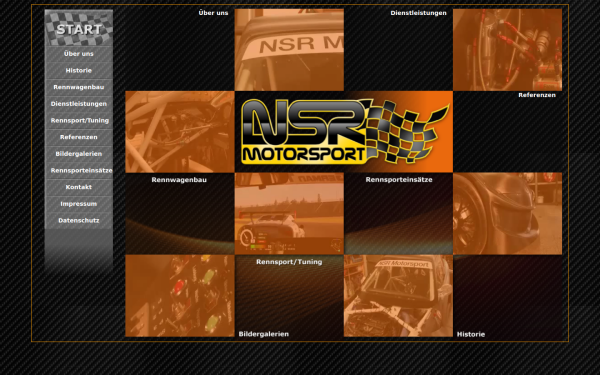
Task: Open the roll cage interior photo tile
Action: pyautogui.click(x=180, y=132)
